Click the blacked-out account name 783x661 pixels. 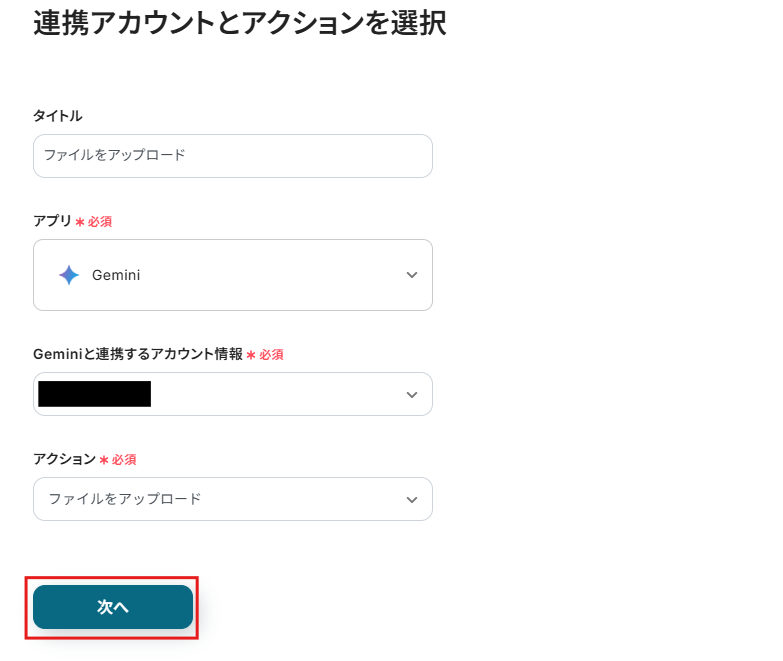(94, 394)
